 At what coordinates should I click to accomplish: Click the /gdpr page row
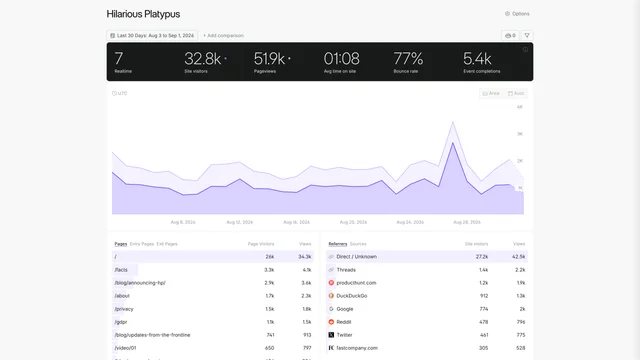pos(213,322)
